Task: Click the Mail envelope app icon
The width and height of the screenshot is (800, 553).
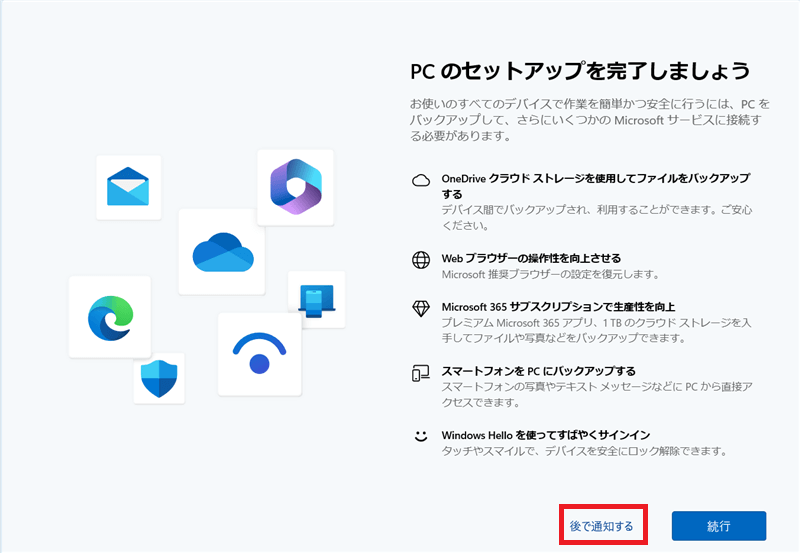Action: click(128, 187)
